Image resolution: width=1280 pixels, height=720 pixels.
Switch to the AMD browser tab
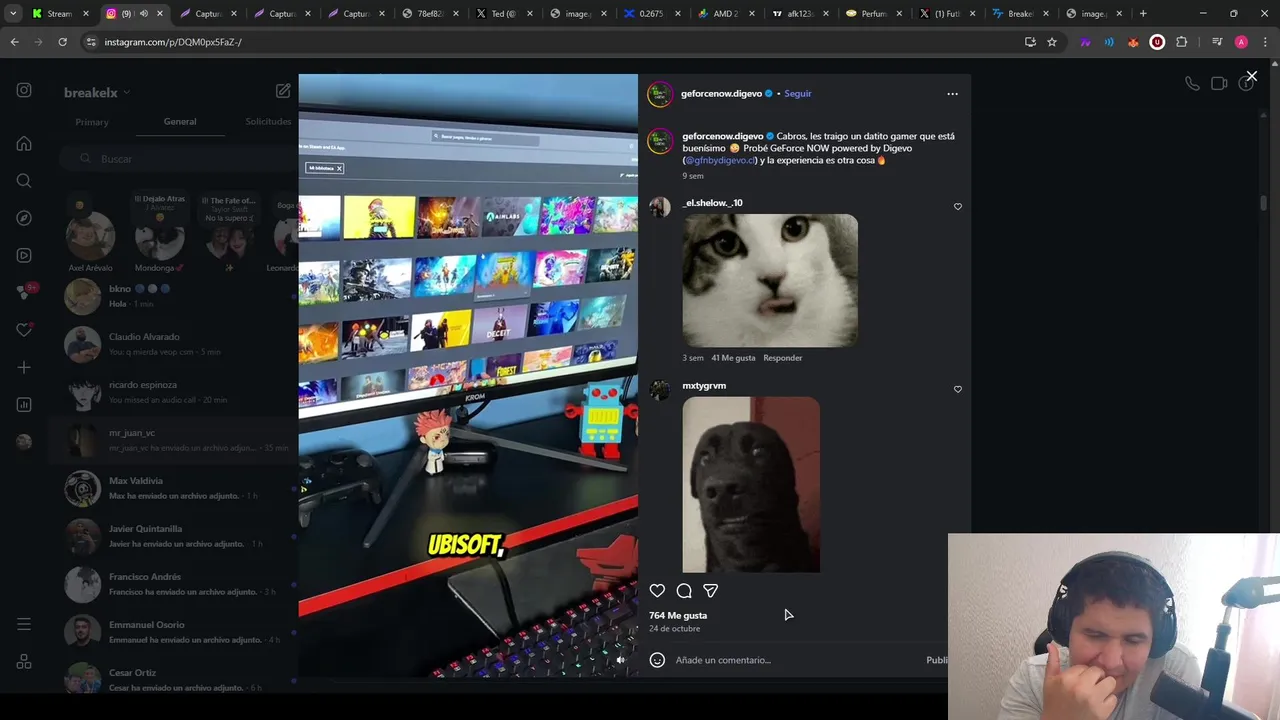click(x=723, y=14)
